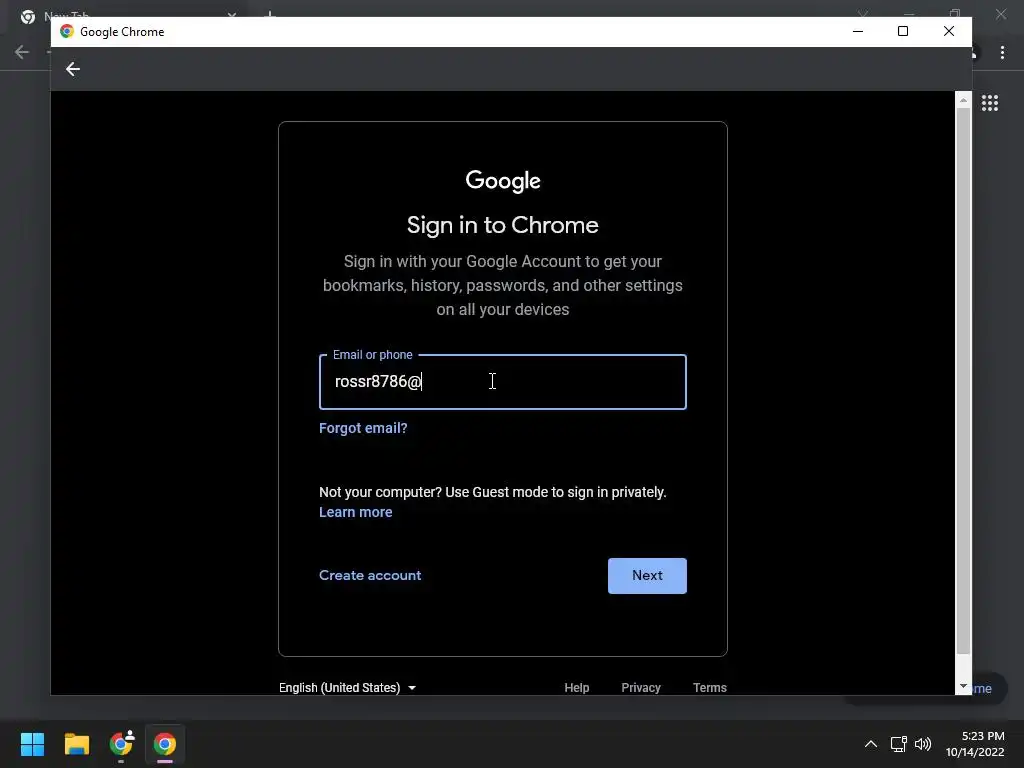This screenshot has height=768, width=1024.
Task: Open the network status tray icon
Action: (x=899, y=744)
